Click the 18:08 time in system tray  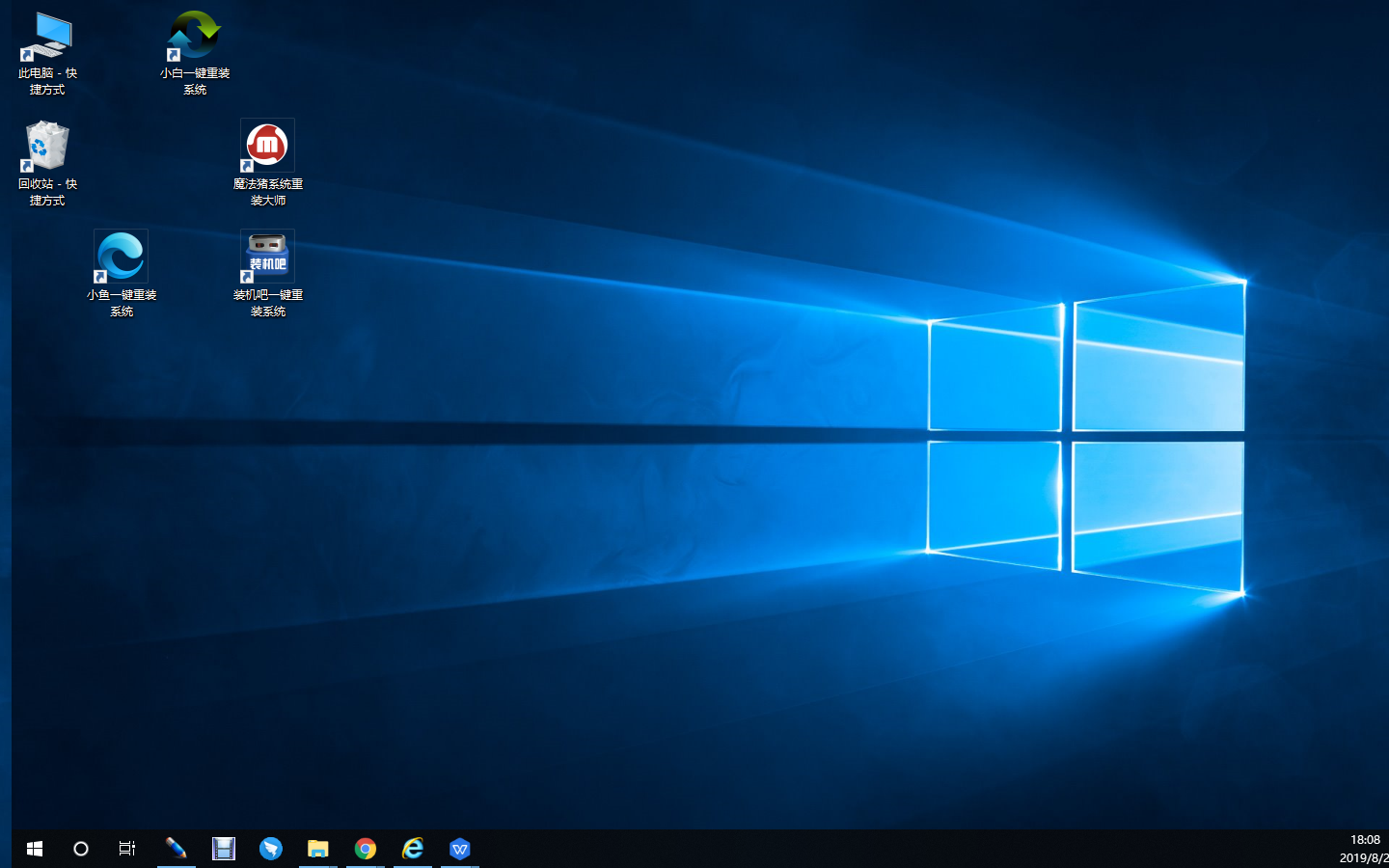tap(1364, 840)
